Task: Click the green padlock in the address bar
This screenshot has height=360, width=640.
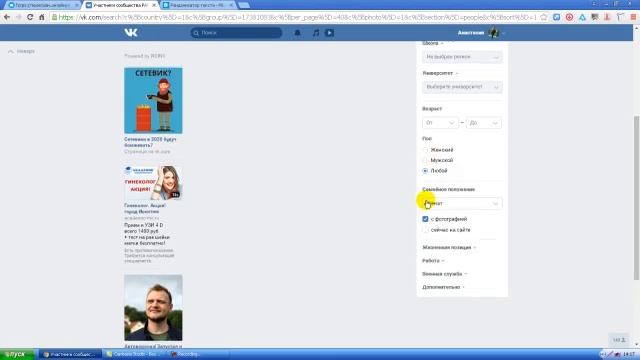Action: pyautogui.click(x=54, y=17)
